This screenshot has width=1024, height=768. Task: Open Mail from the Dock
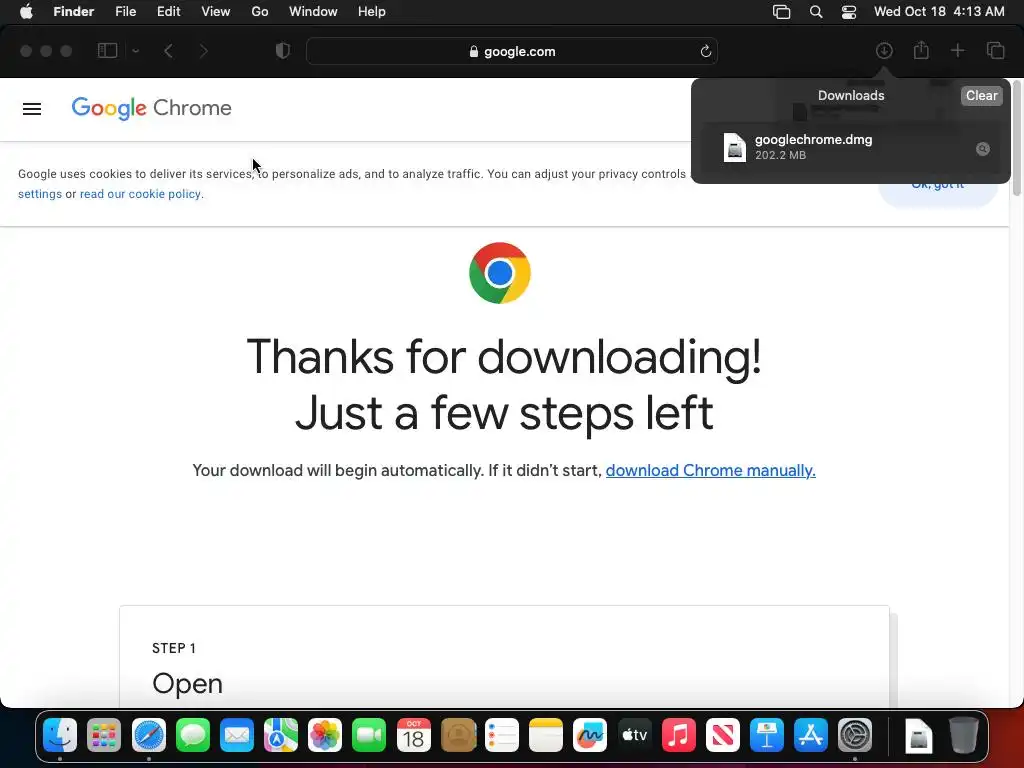236,735
